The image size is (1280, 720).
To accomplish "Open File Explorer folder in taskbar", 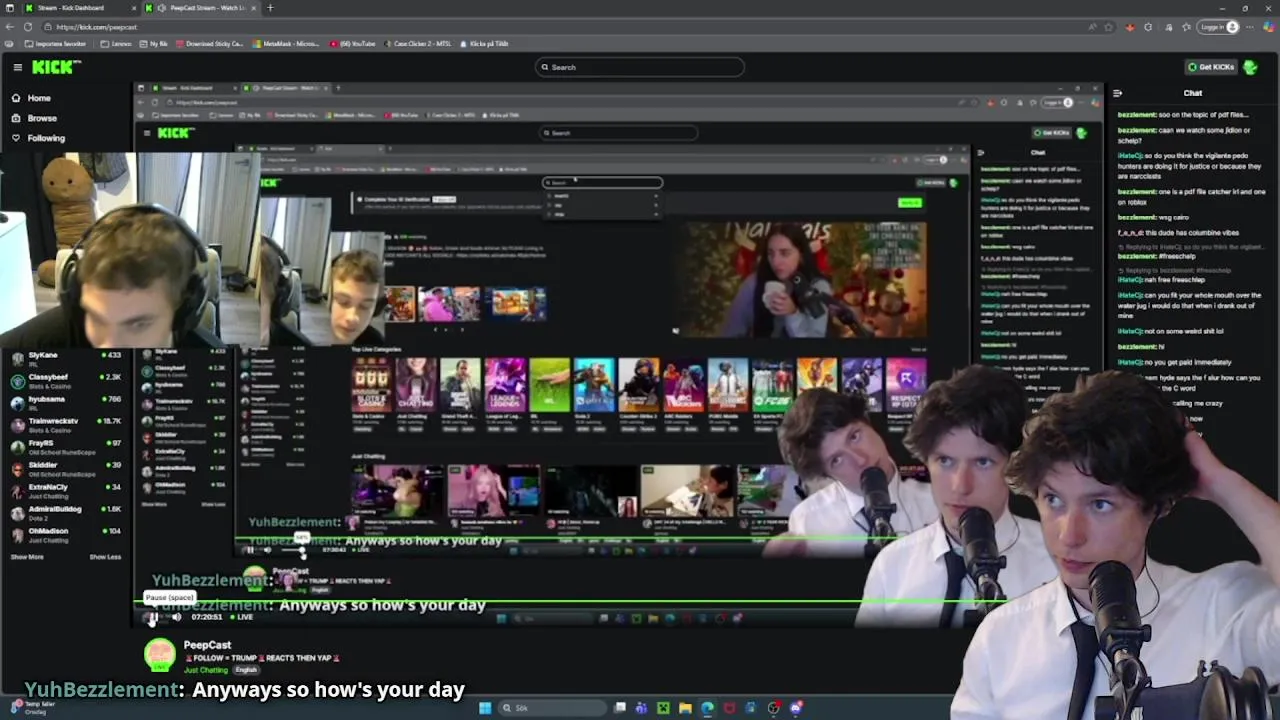I will 685,708.
